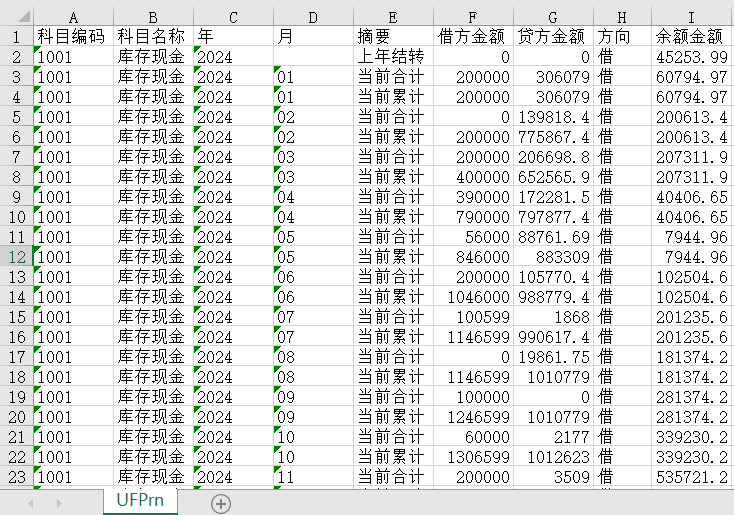This screenshot has width=734, height=515.
Task: Select credit cell 3509
Action: 554,477
